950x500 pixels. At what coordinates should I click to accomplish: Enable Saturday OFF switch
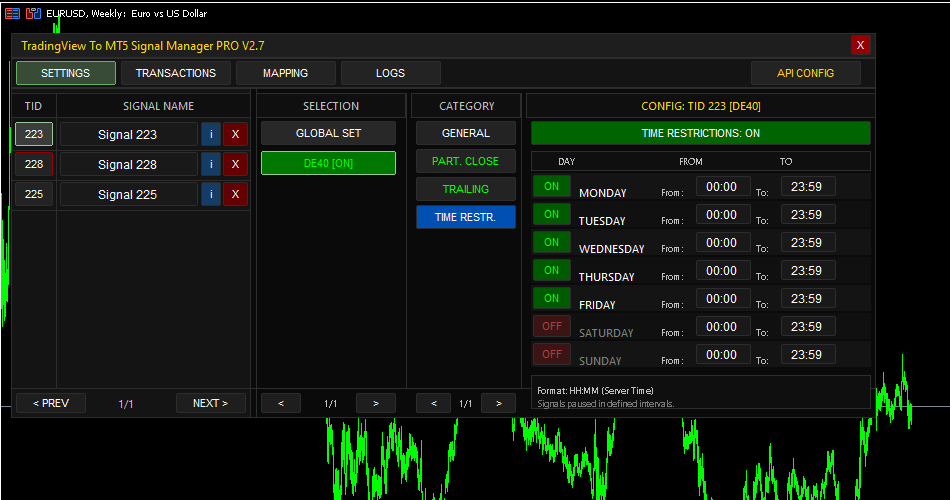click(x=551, y=326)
